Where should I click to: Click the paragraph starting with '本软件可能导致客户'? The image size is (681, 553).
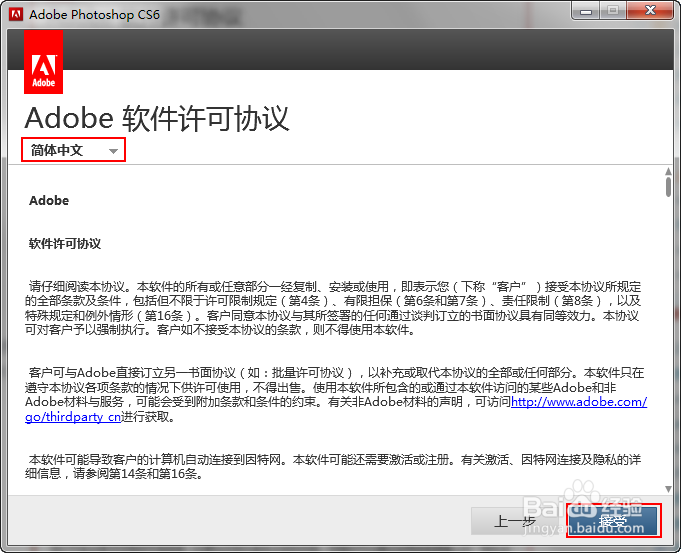tap(333, 467)
